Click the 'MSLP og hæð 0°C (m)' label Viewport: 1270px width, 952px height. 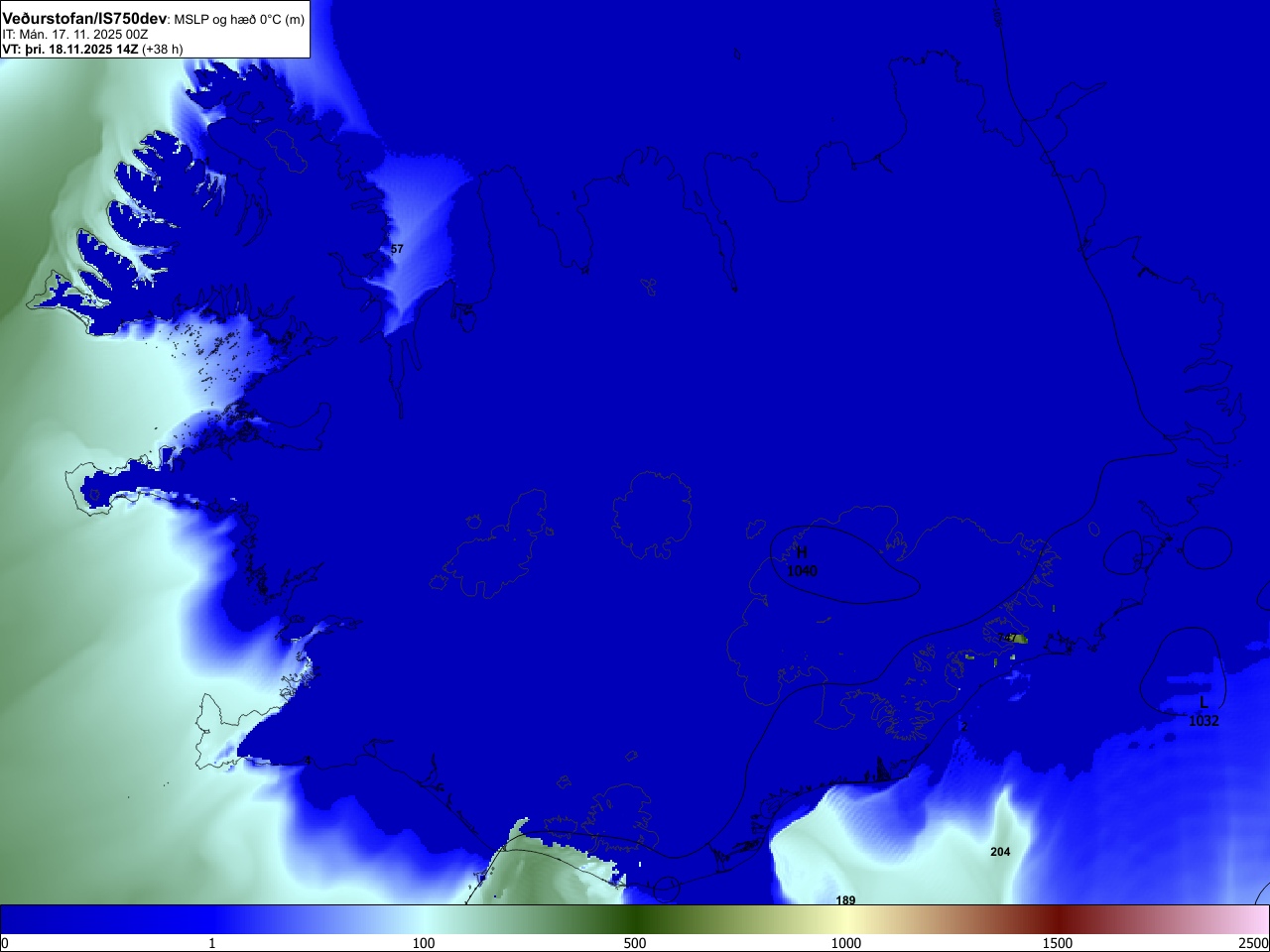239,20
